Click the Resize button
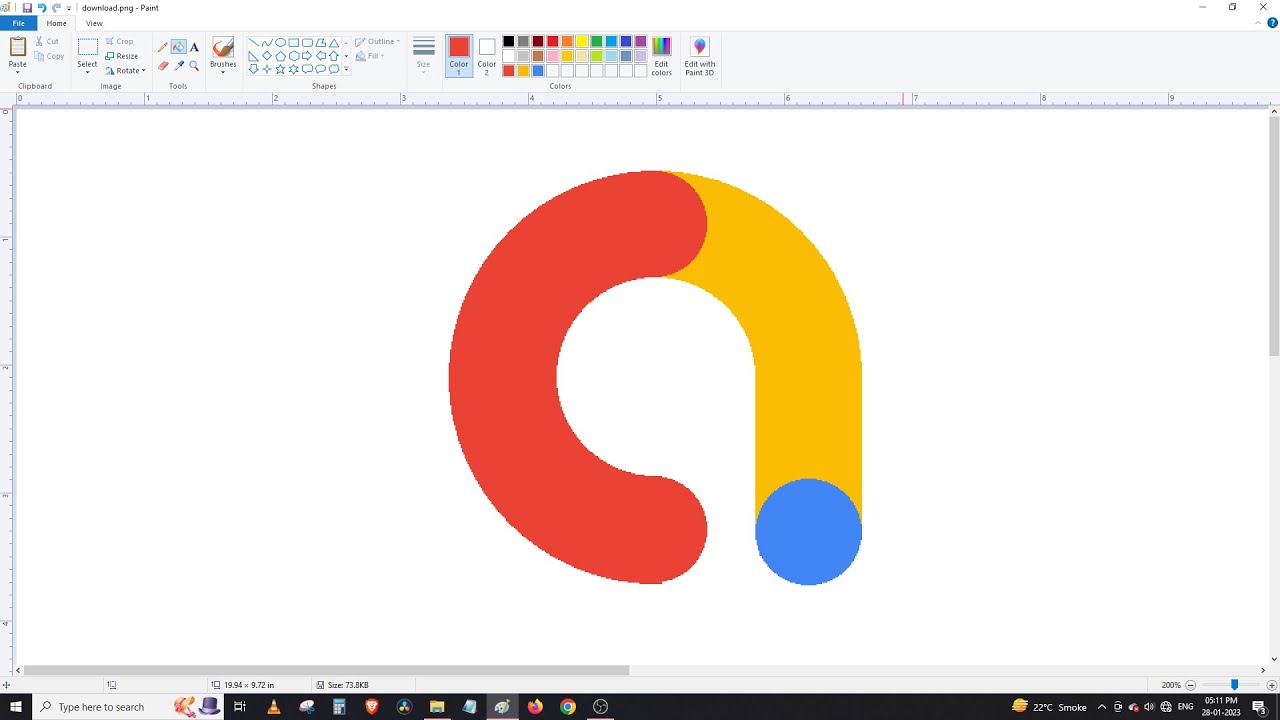 click(122, 56)
